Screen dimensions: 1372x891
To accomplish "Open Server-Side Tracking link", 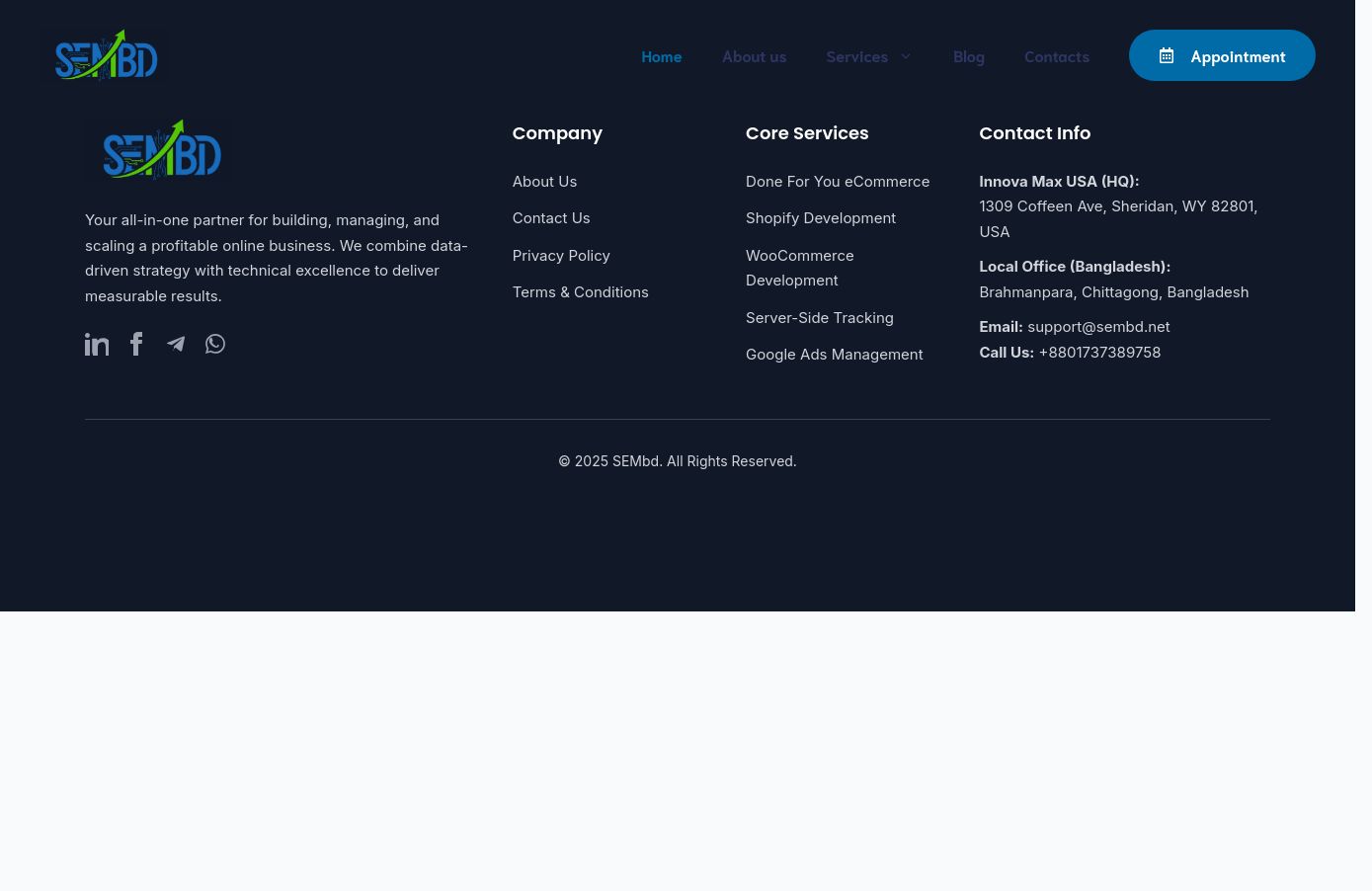I will pyautogui.click(x=819, y=318).
